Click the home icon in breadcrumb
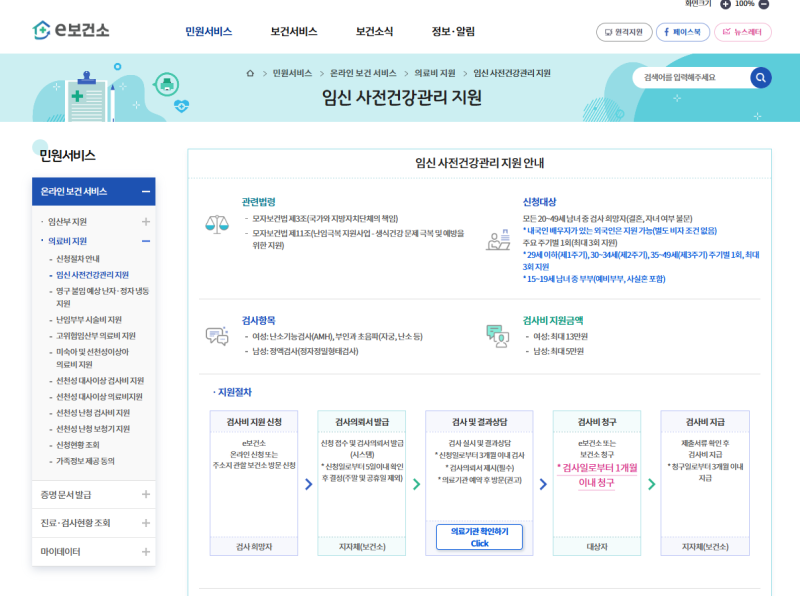Screen dimensions: 800x596 tap(250, 73)
